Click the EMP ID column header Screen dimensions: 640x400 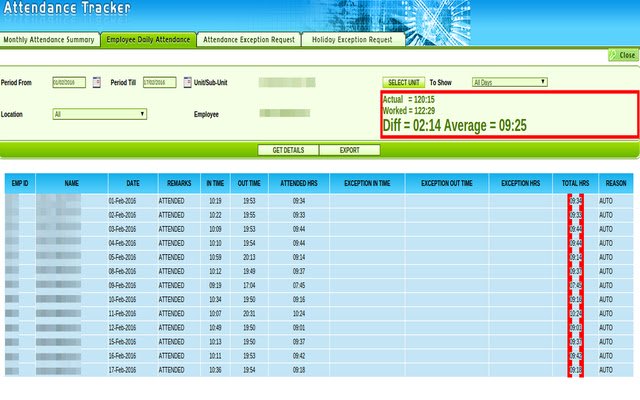click(20, 183)
